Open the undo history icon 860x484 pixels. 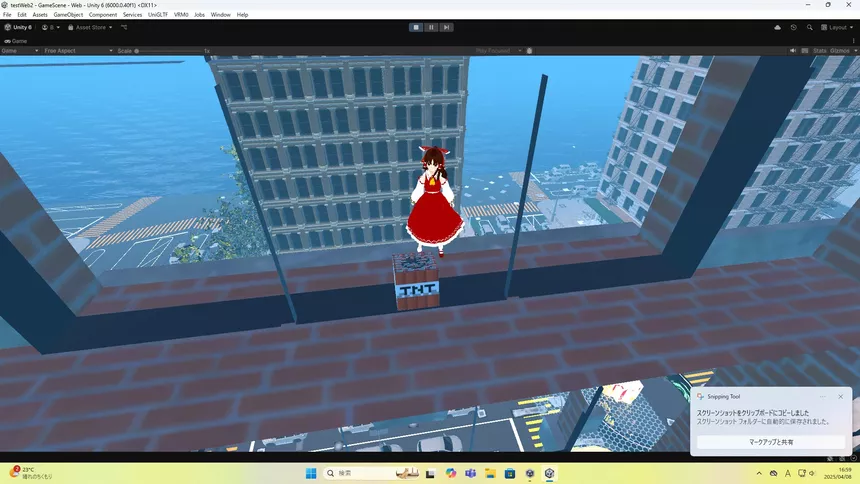tap(793, 27)
